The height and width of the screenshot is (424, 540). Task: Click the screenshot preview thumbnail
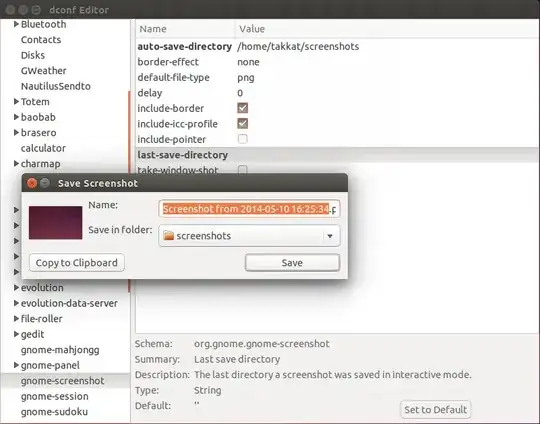[55, 223]
